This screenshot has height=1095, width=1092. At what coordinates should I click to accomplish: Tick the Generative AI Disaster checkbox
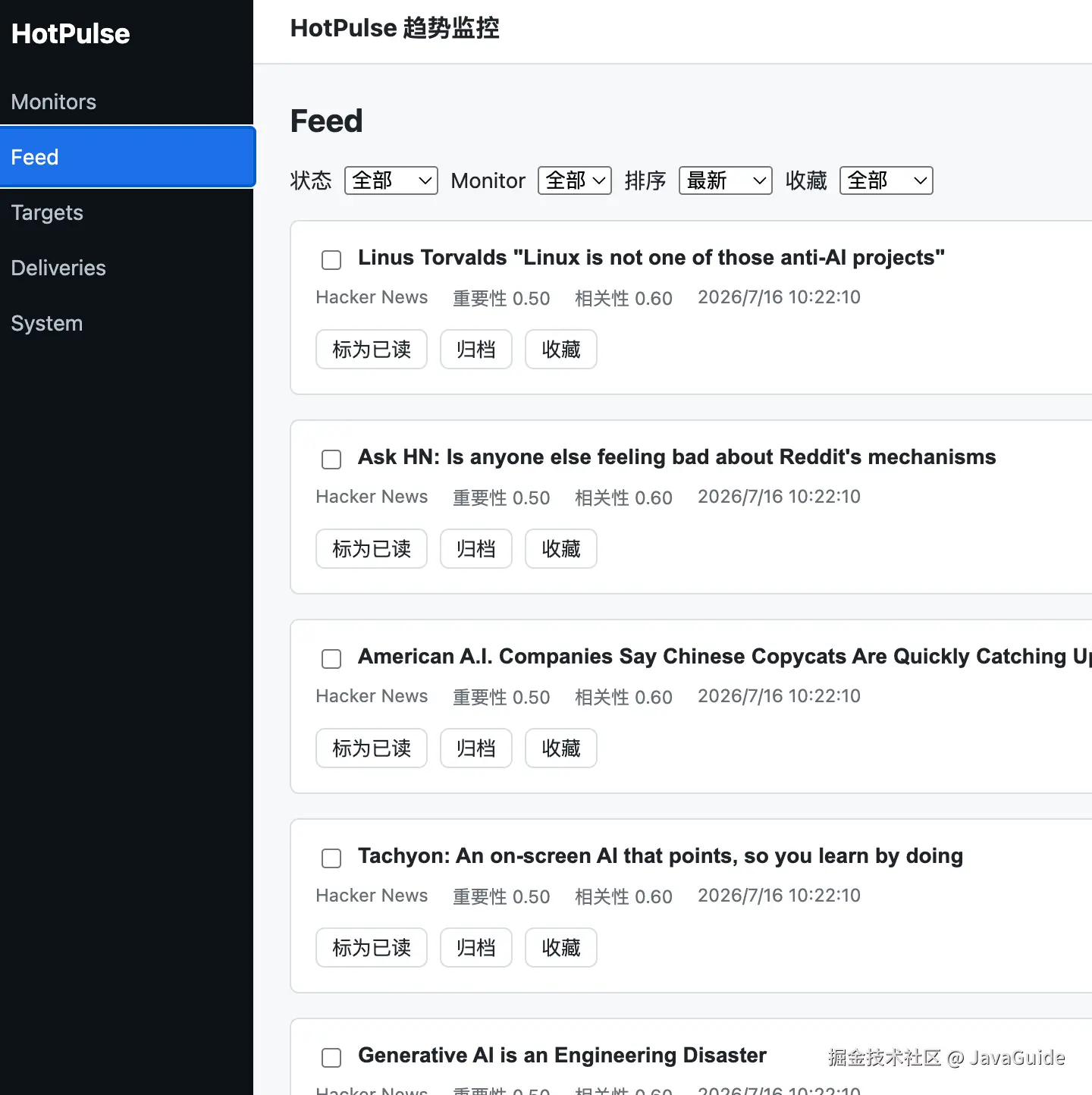[x=331, y=1058]
